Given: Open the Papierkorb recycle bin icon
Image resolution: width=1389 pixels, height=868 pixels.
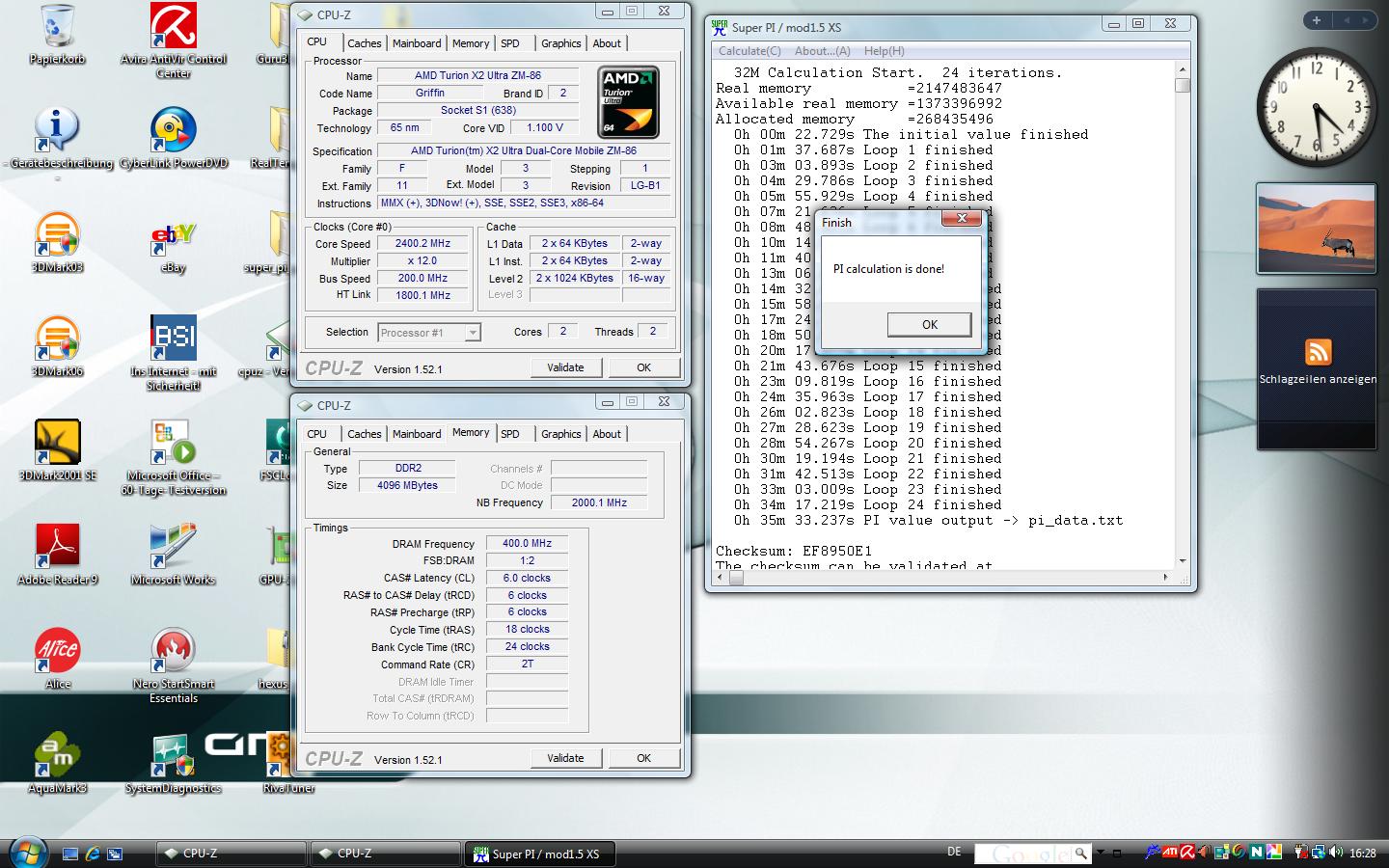Looking at the screenshot, I should point(57,35).
